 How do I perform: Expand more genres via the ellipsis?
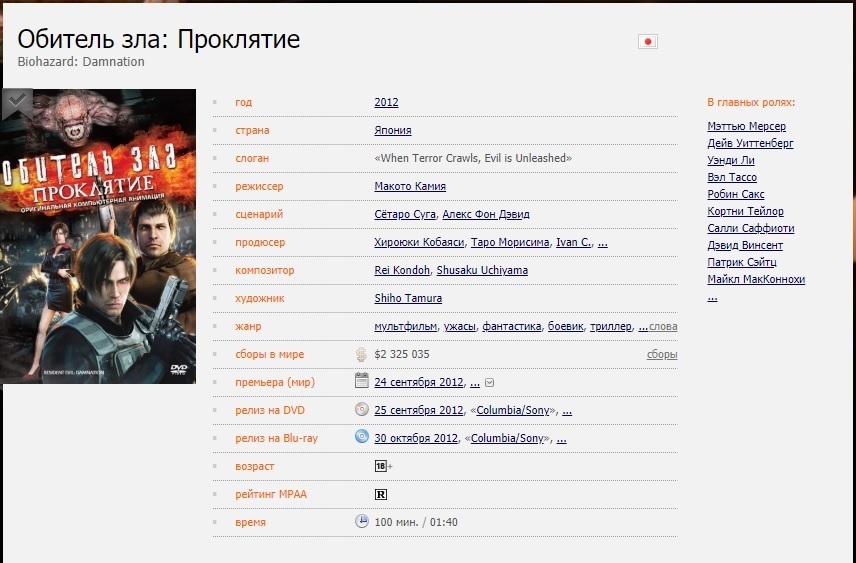[642, 327]
